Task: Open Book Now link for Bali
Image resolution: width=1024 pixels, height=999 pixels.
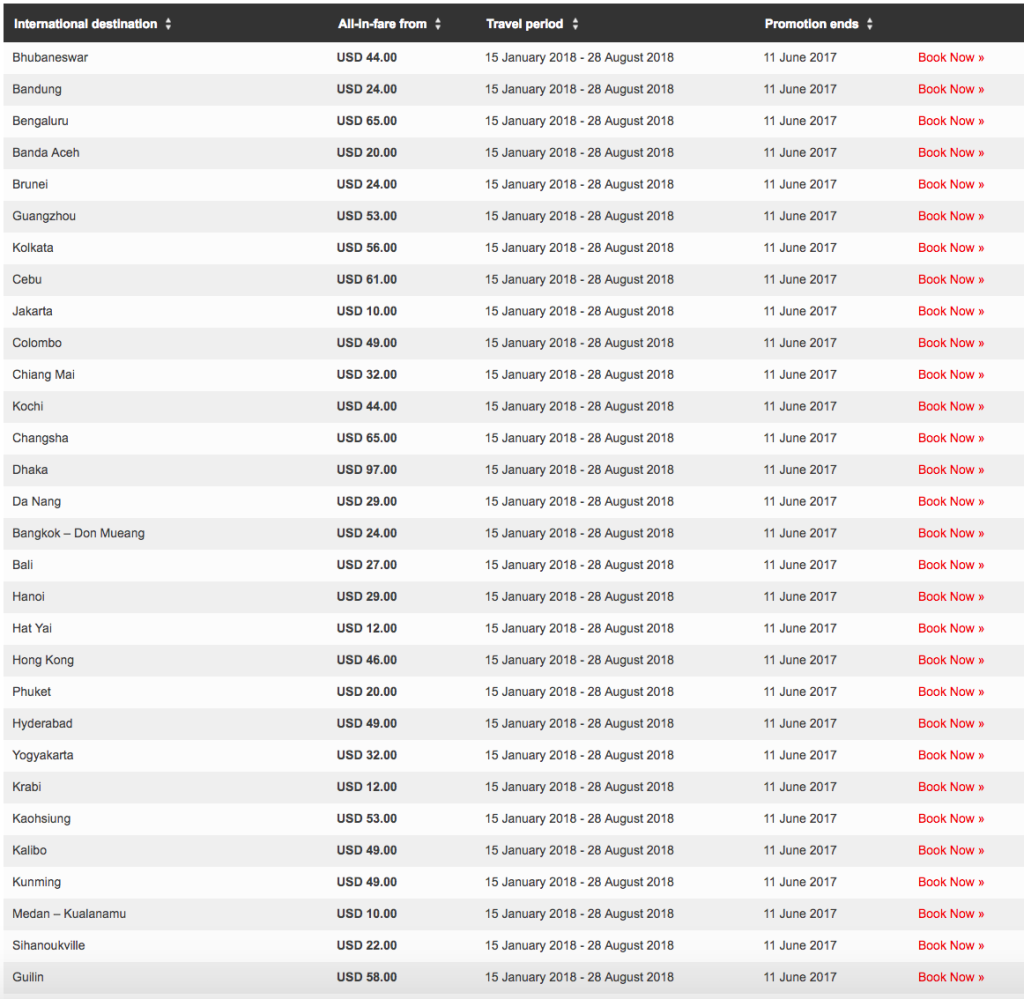Action: 950,565
